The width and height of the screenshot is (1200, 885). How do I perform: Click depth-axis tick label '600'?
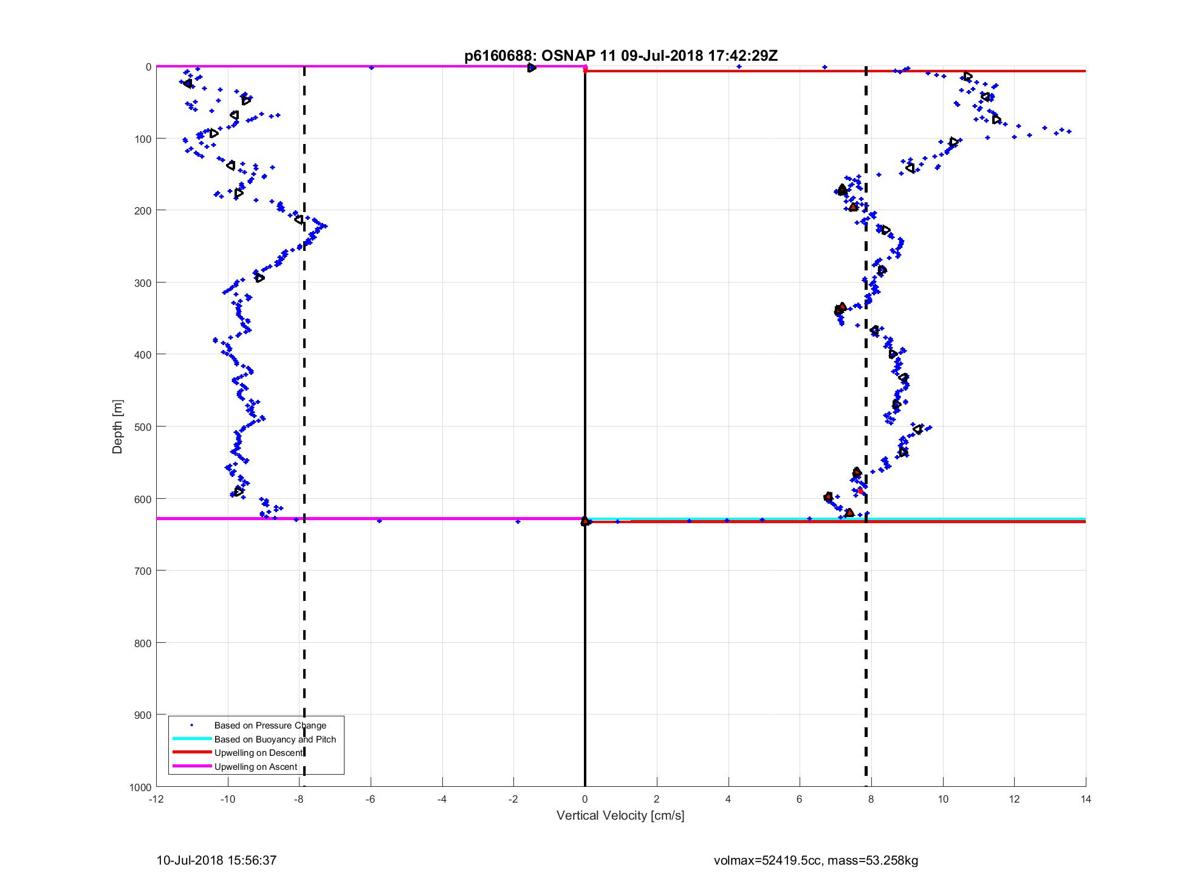pos(142,499)
